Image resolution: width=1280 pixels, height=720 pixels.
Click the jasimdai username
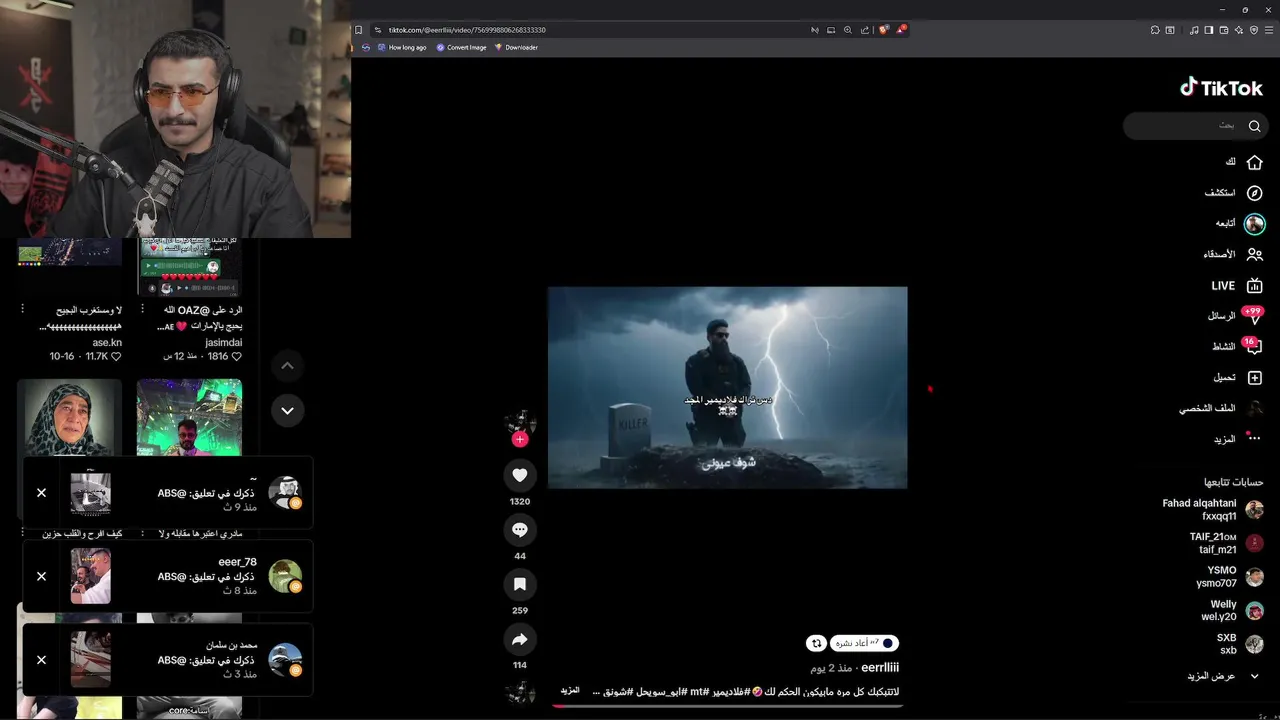point(224,342)
